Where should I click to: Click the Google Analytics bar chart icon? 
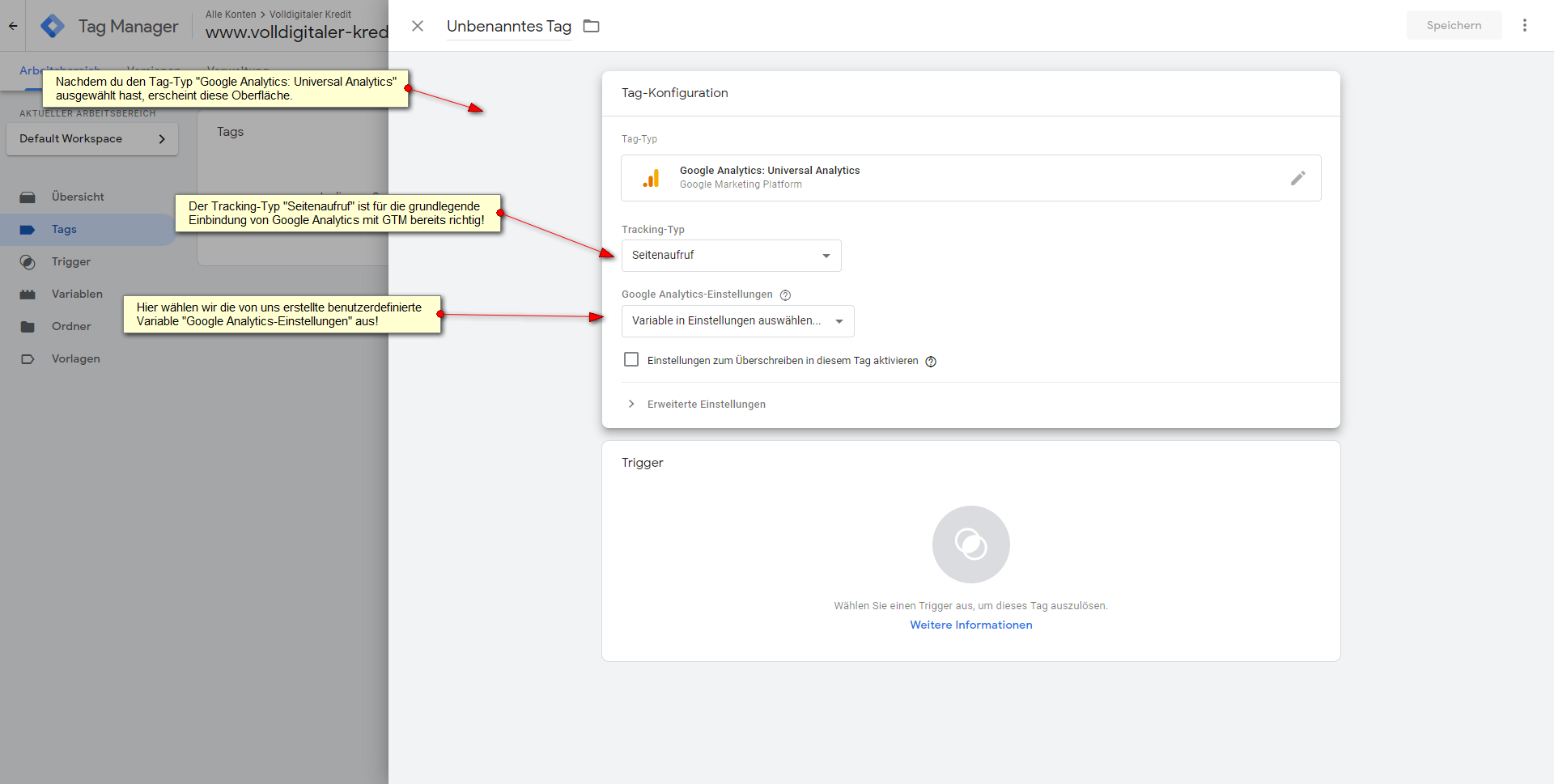[x=651, y=178]
